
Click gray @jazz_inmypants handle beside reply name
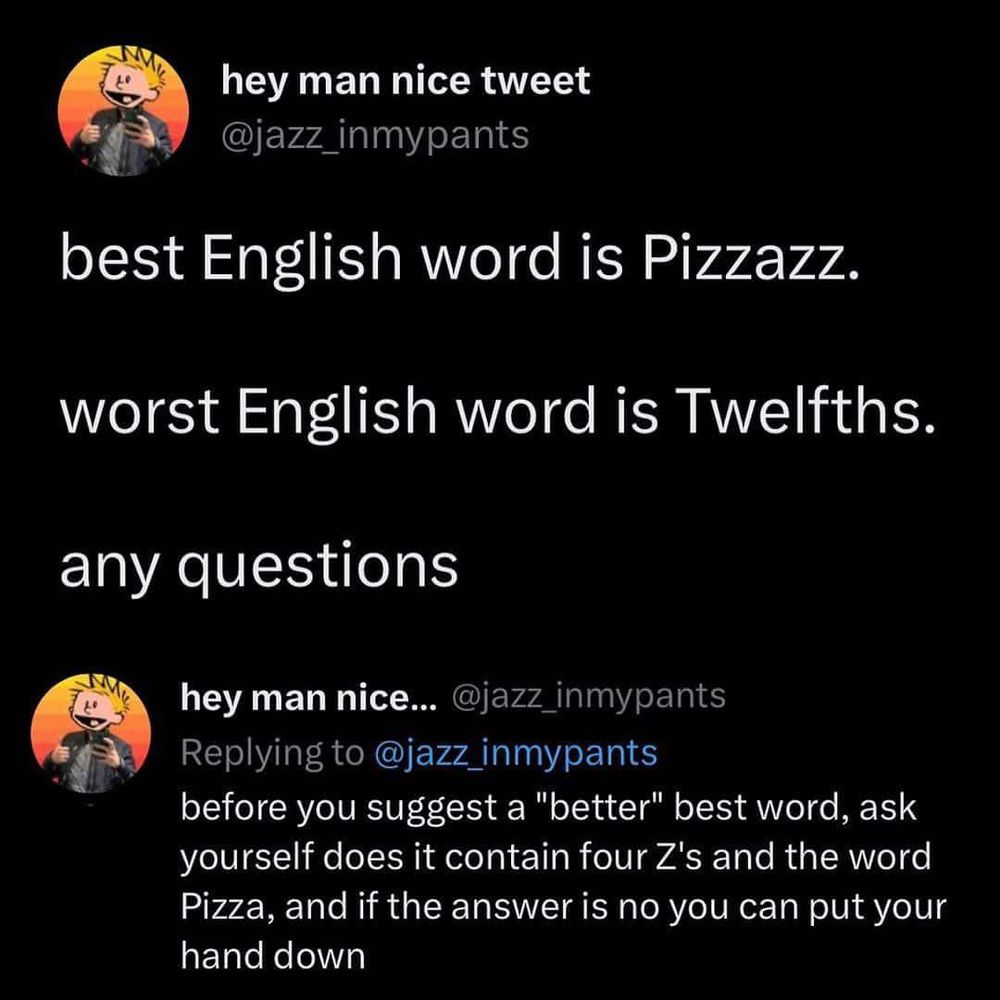589,696
